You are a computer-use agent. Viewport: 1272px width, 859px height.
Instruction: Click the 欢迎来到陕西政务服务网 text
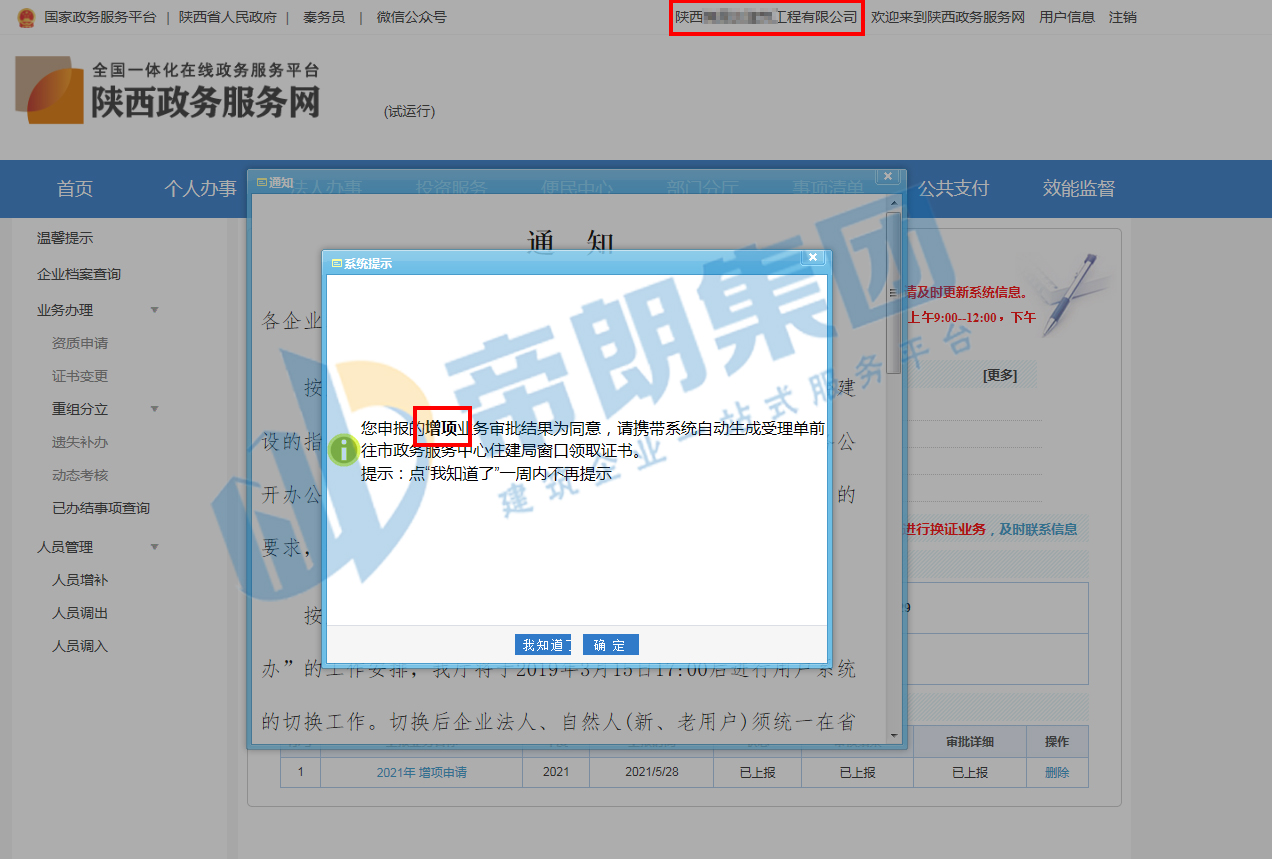[948, 17]
